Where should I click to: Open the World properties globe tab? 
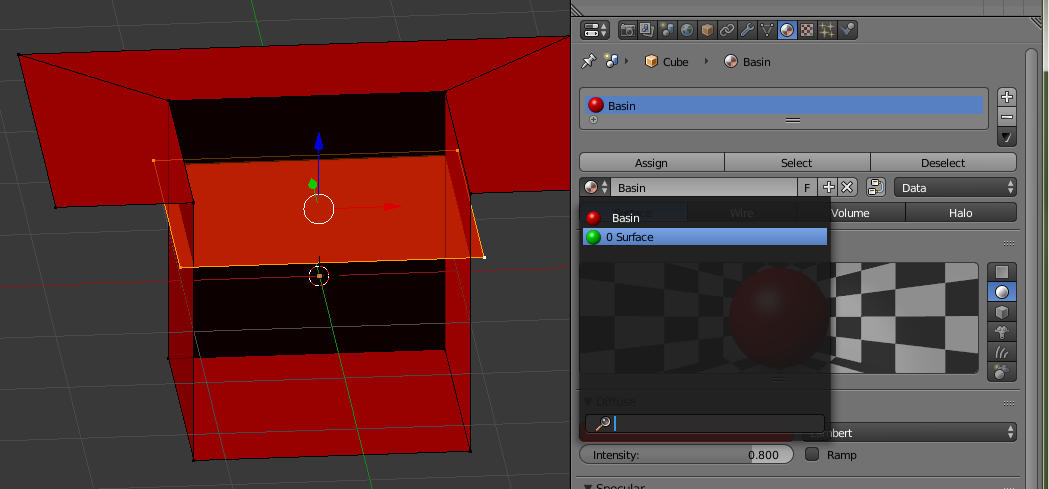[687, 29]
